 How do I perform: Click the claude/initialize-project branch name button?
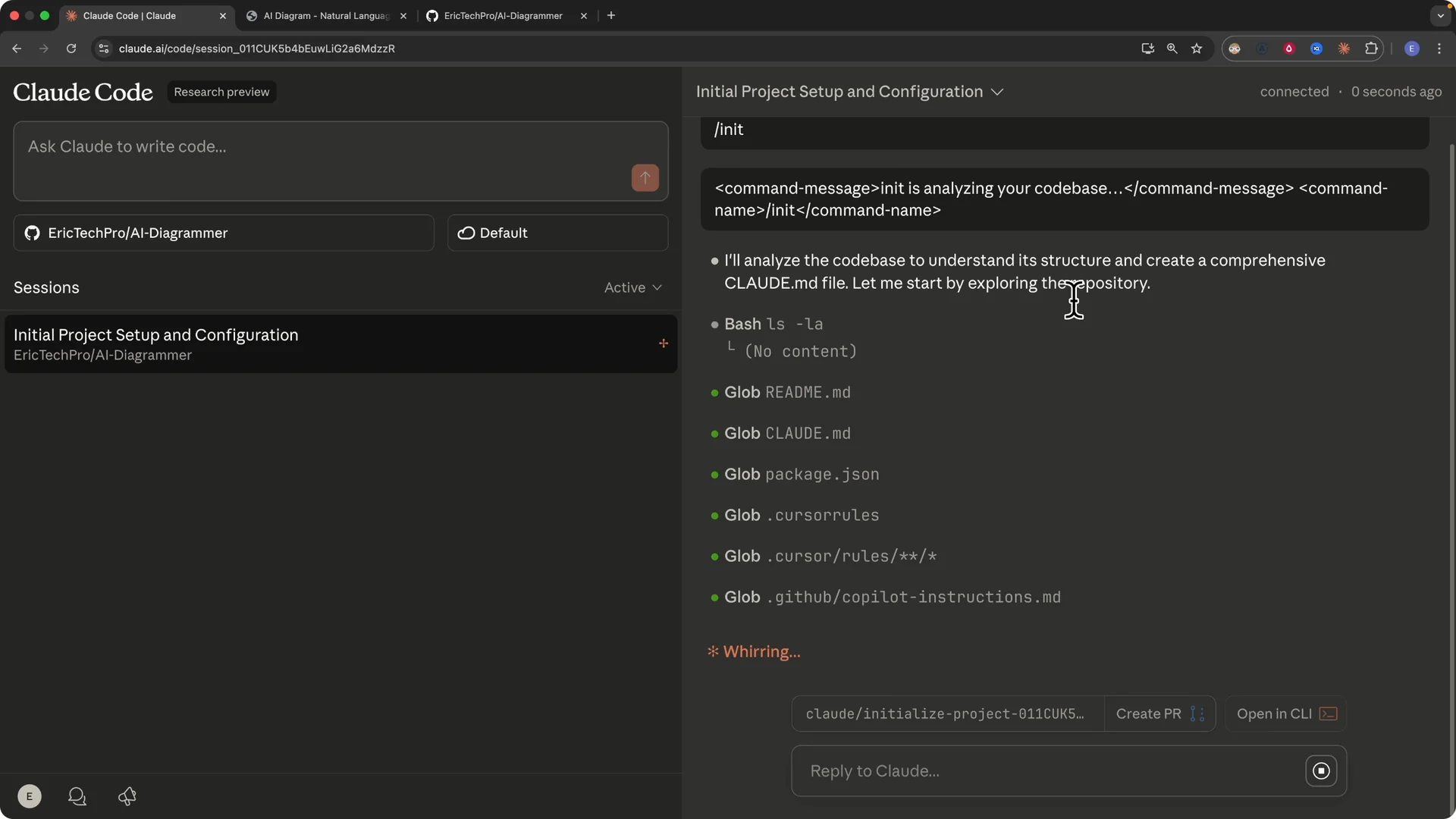click(948, 714)
